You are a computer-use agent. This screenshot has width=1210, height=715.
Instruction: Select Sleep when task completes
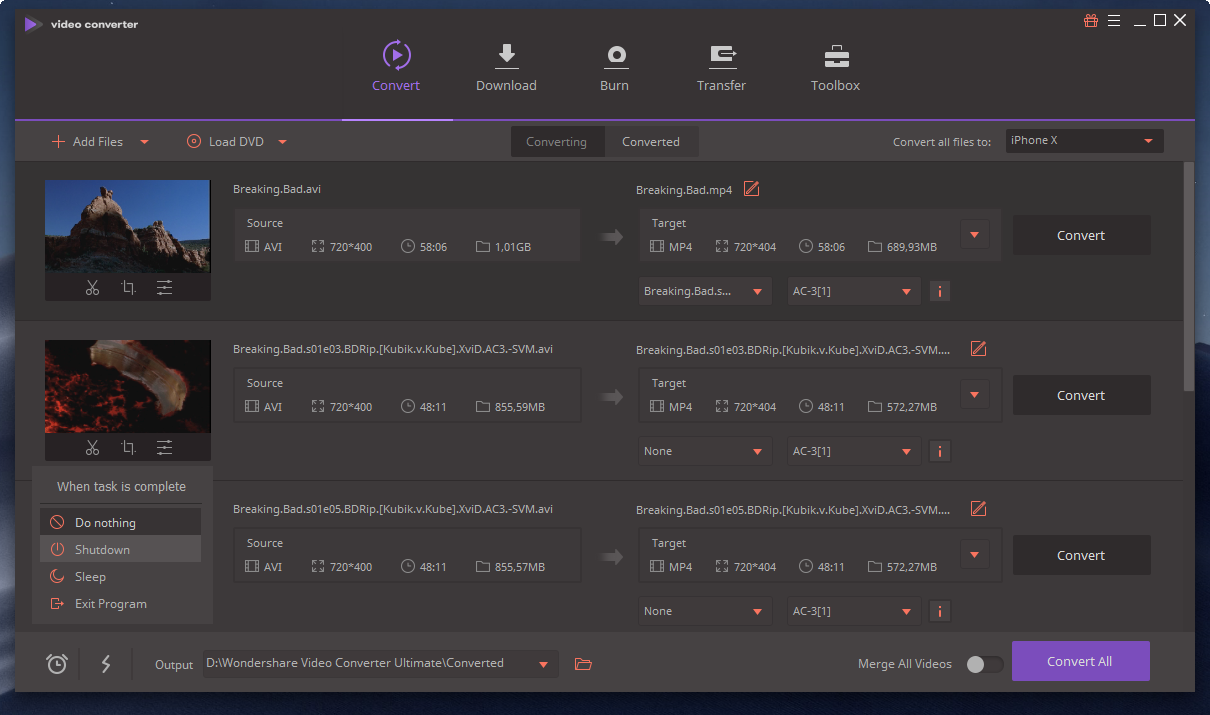point(120,576)
